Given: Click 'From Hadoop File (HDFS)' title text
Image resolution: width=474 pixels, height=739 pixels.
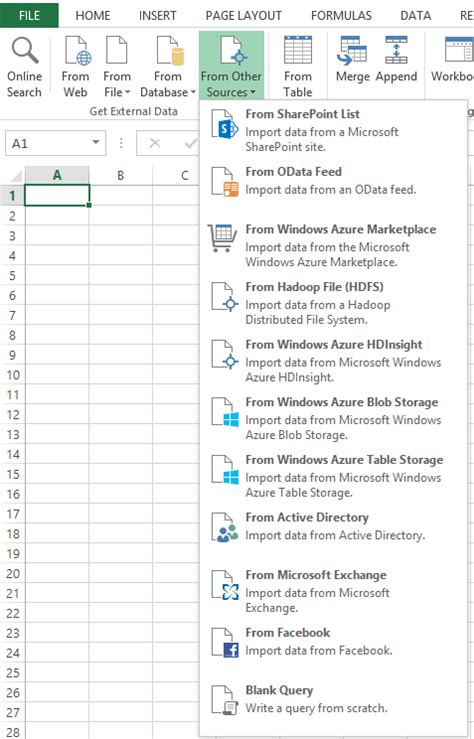Looking at the screenshot, I should coord(314,287).
